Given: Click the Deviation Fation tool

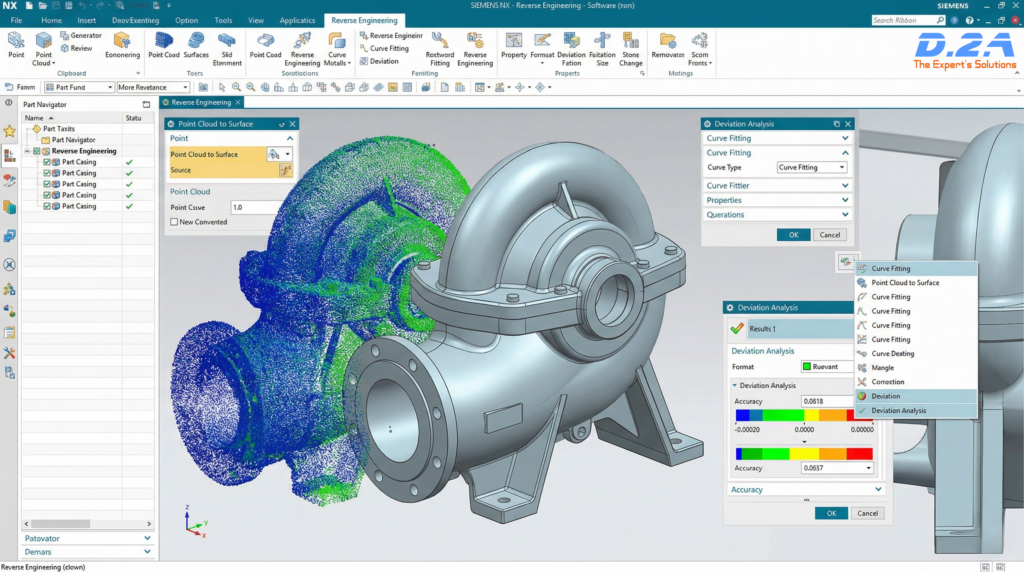Looking at the screenshot, I should (571, 49).
